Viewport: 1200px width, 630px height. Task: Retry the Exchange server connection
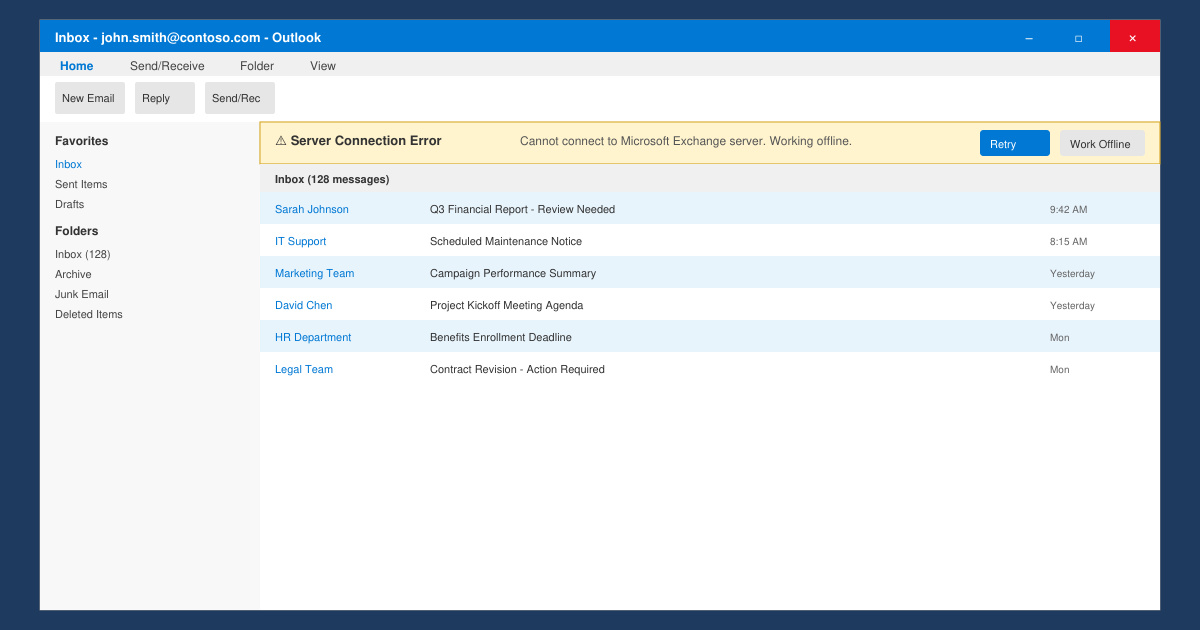click(1015, 143)
